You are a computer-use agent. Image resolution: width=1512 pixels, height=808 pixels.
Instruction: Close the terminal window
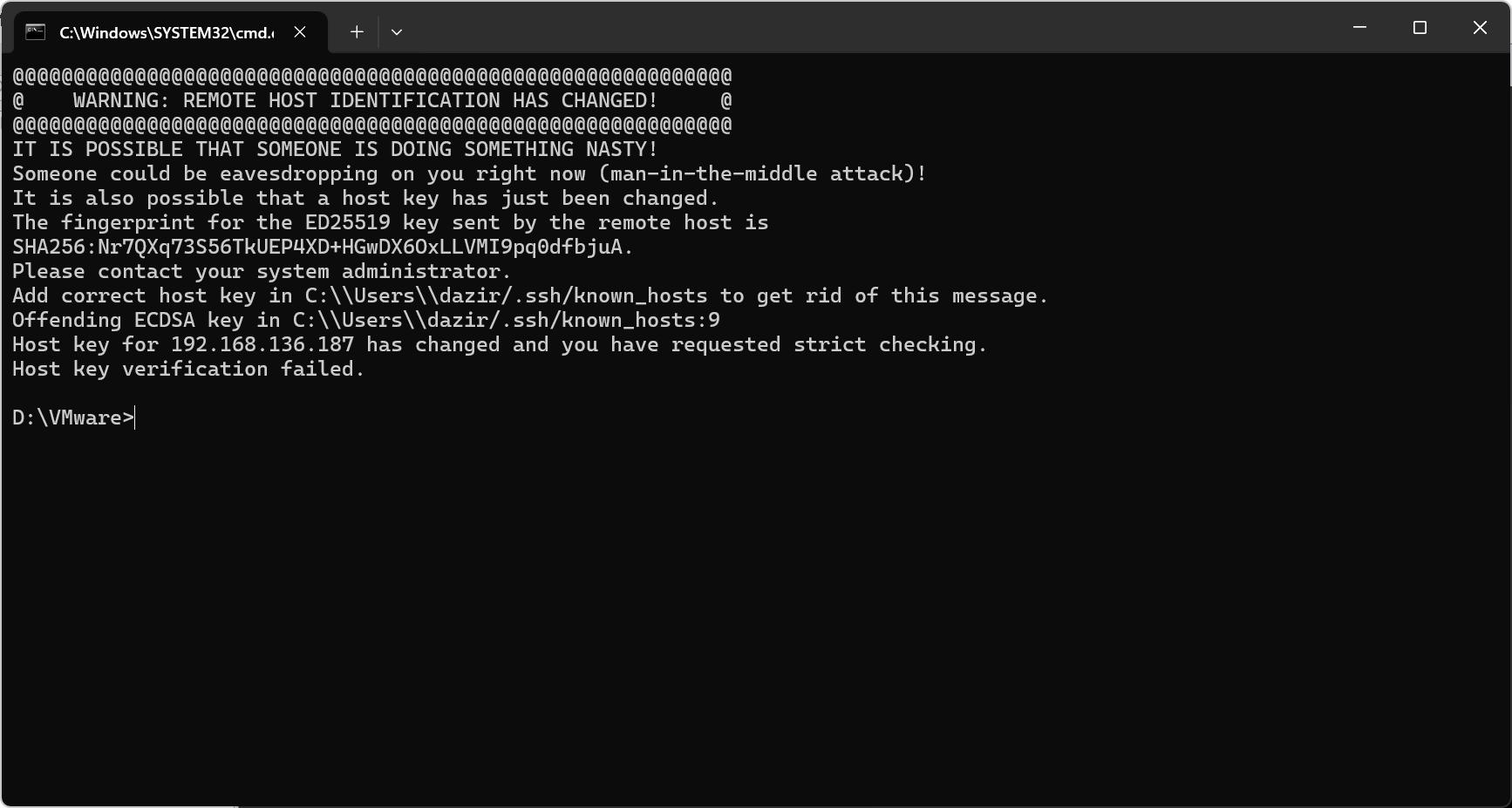tap(1480, 28)
